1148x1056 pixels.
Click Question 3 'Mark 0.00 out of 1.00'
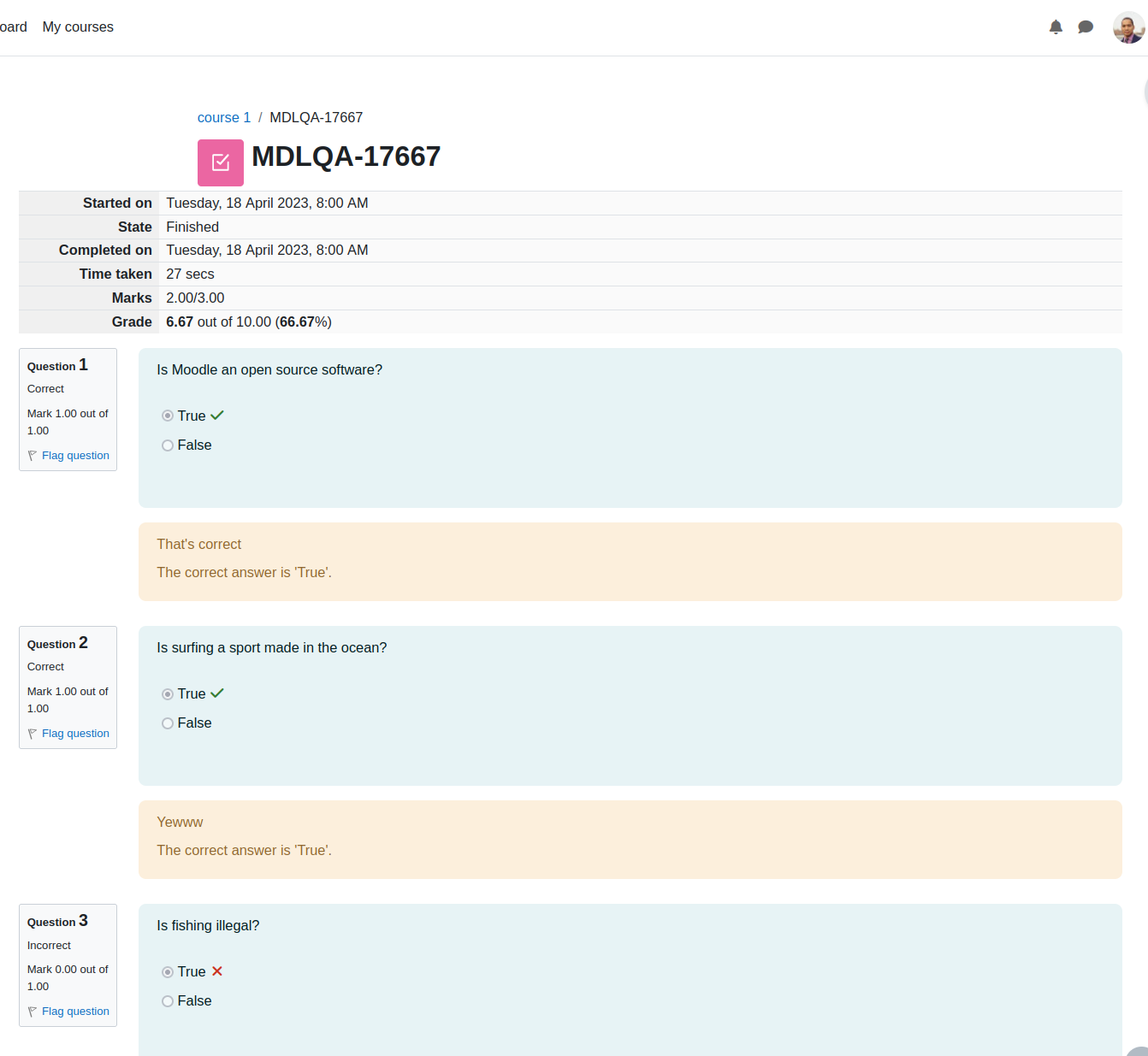68,978
